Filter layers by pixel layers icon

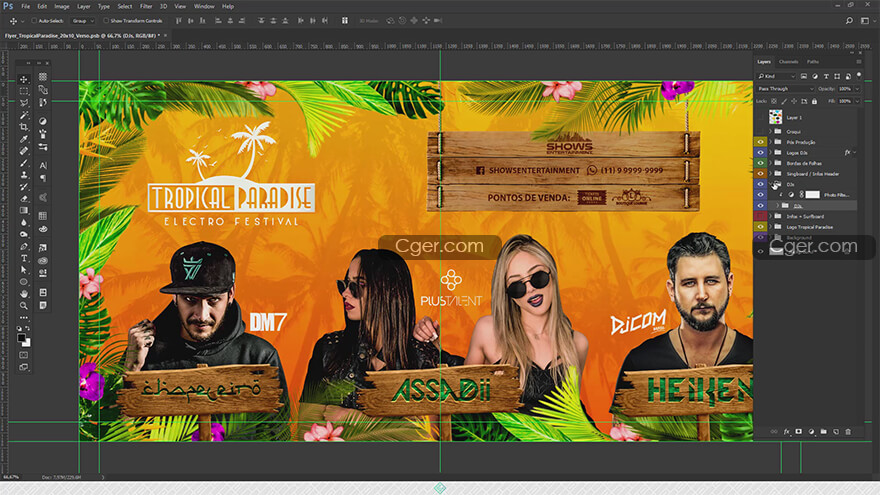point(804,76)
